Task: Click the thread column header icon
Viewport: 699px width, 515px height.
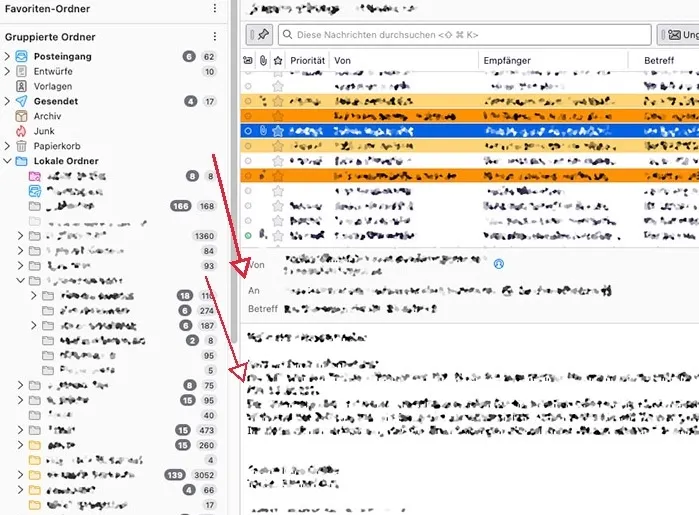Action: [x=248, y=60]
